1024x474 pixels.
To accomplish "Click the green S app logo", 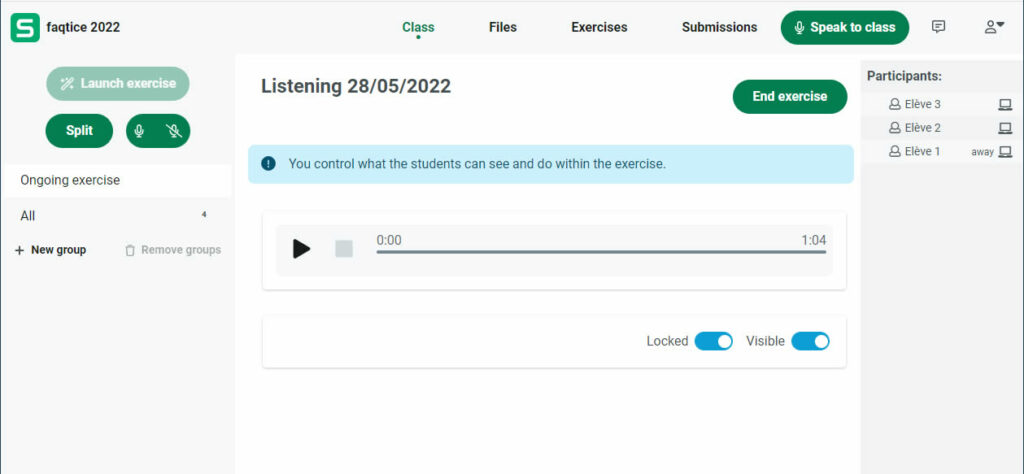I will coord(25,28).
